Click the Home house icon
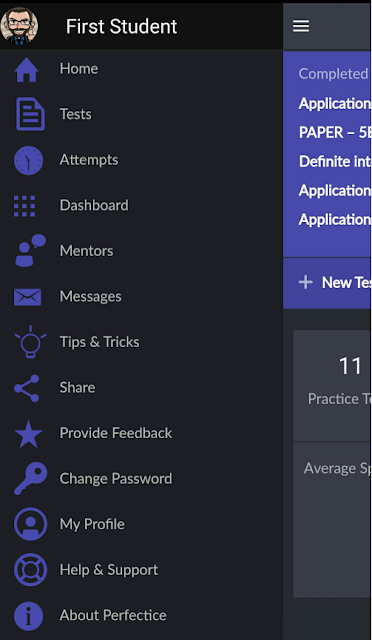The image size is (372, 640). point(27,69)
